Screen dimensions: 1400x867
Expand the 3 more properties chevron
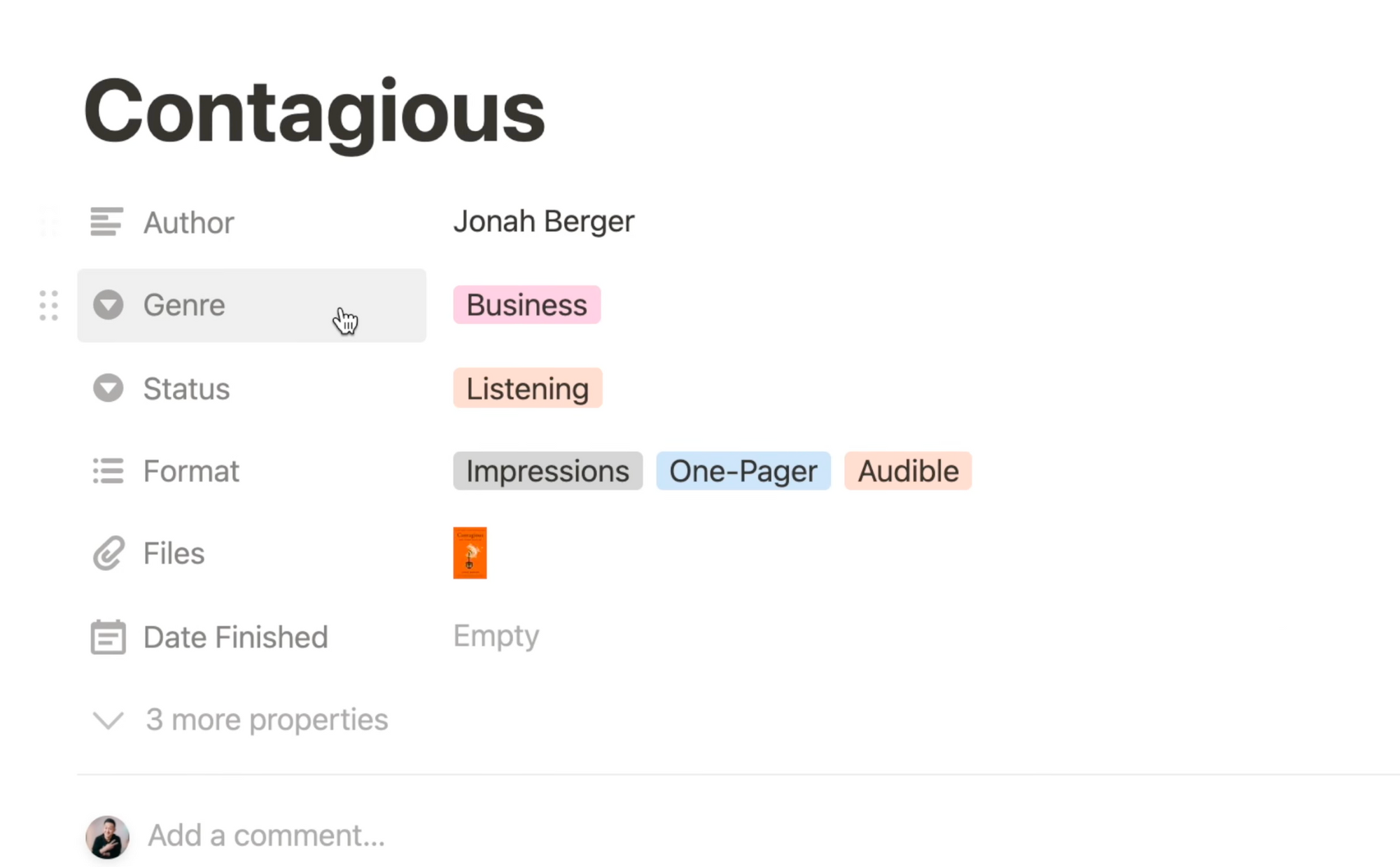pyautogui.click(x=108, y=720)
